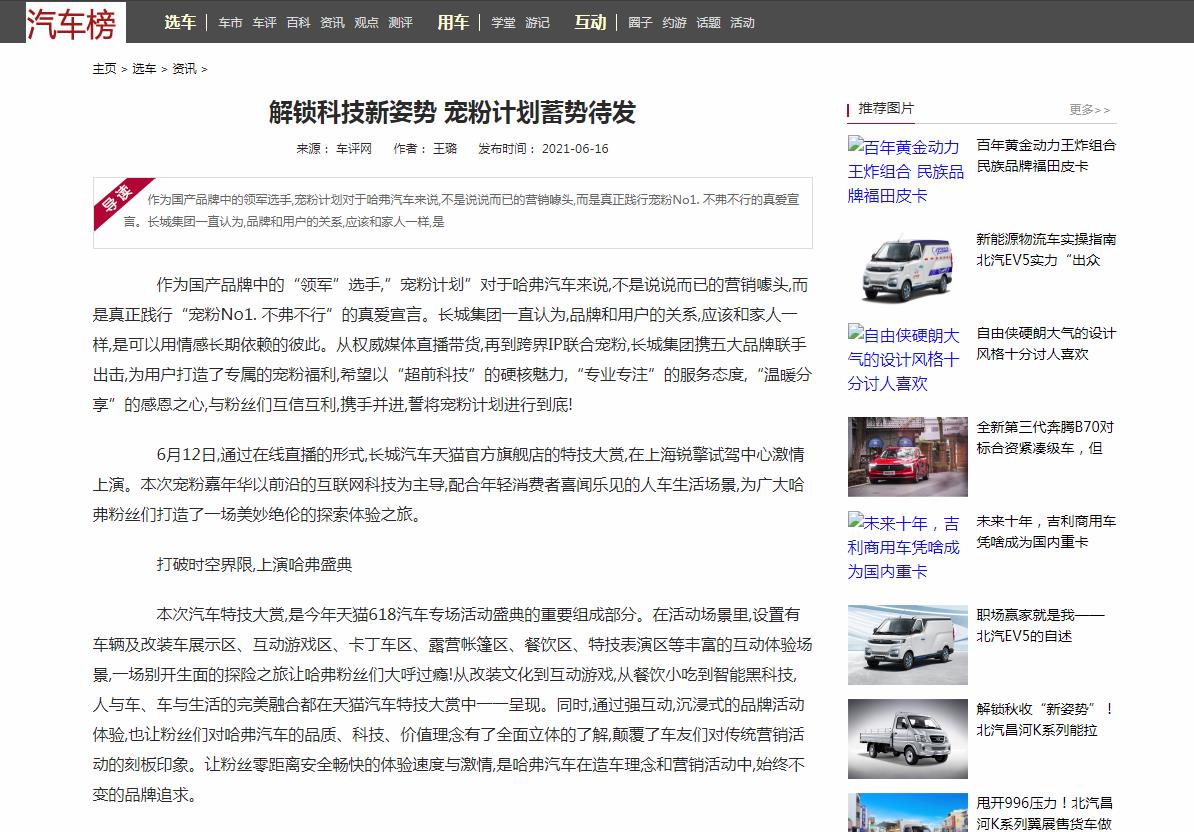Click the paragraph starting 本次汽车特技大赏

pos(452,704)
